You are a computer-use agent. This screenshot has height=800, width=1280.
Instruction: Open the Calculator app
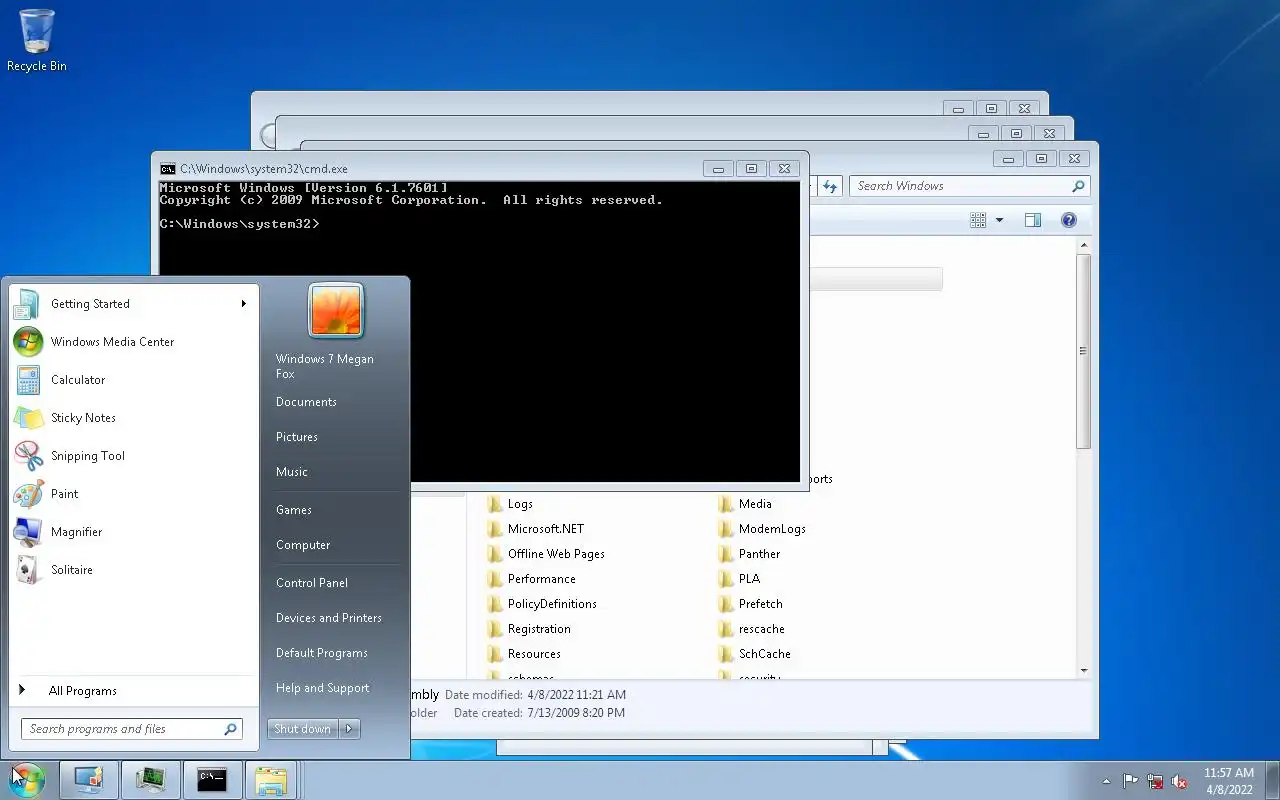133,380
